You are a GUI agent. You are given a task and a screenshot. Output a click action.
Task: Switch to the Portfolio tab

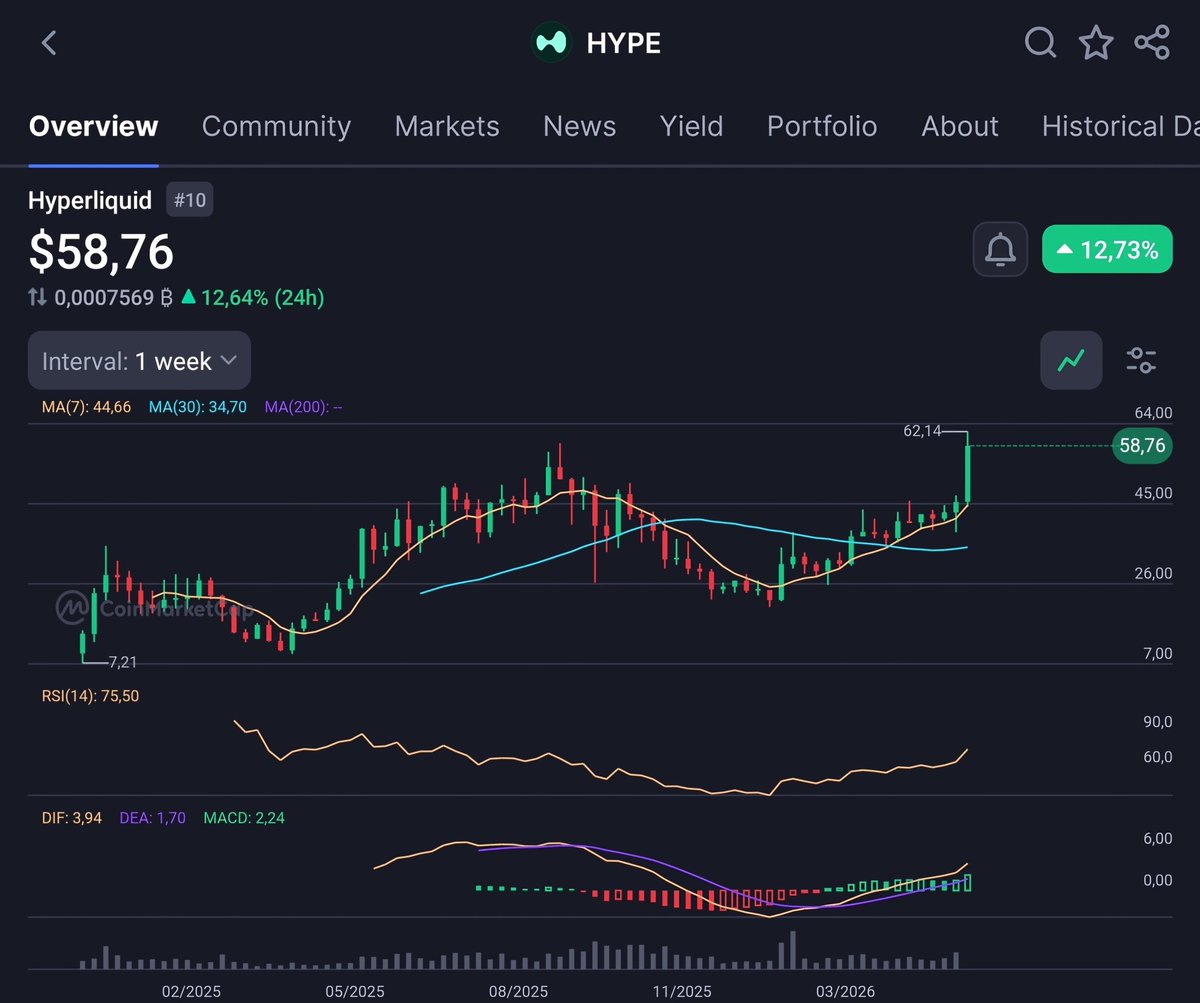point(822,126)
